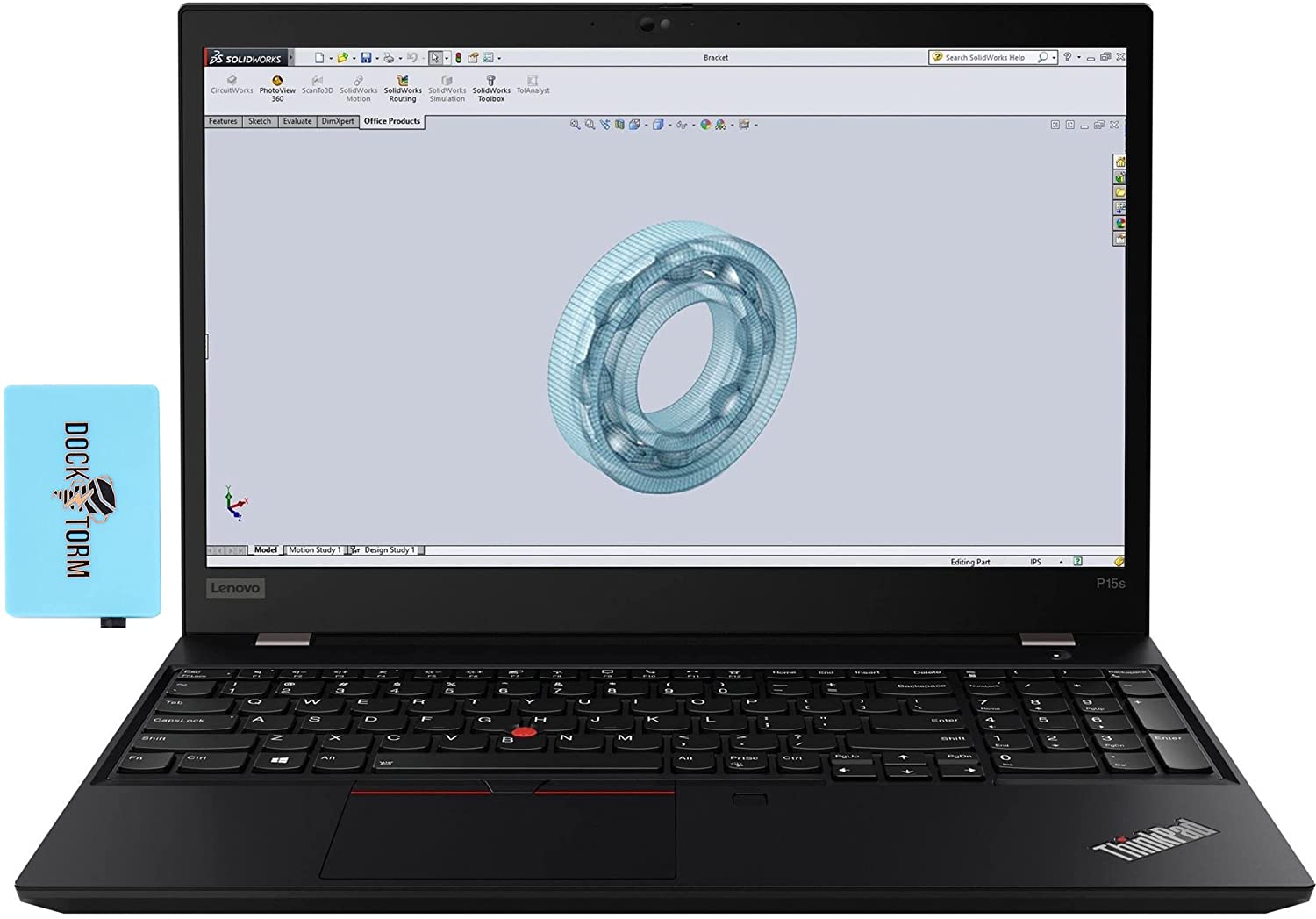The height and width of the screenshot is (919, 1316).
Task: Open the View Palette task pane tab
Action: pyautogui.click(x=1119, y=208)
